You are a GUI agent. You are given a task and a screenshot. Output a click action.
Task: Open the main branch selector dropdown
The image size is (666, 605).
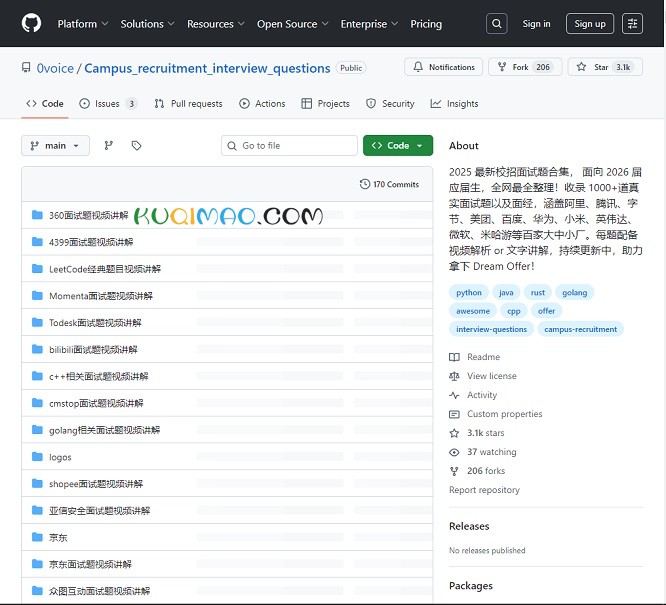pyautogui.click(x=55, y=146)
